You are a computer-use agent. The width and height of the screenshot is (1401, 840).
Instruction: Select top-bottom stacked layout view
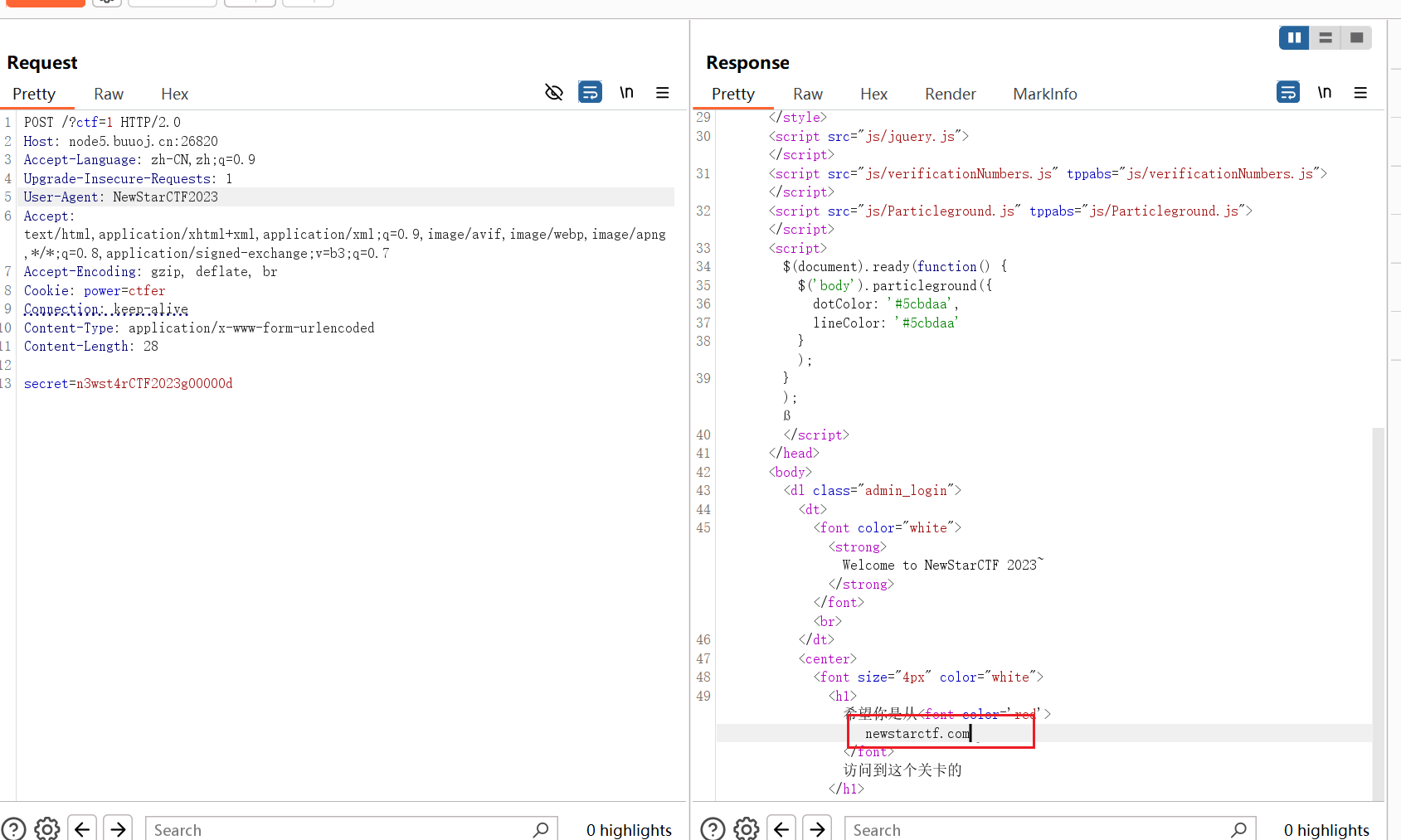click(x=1326, y=37)
